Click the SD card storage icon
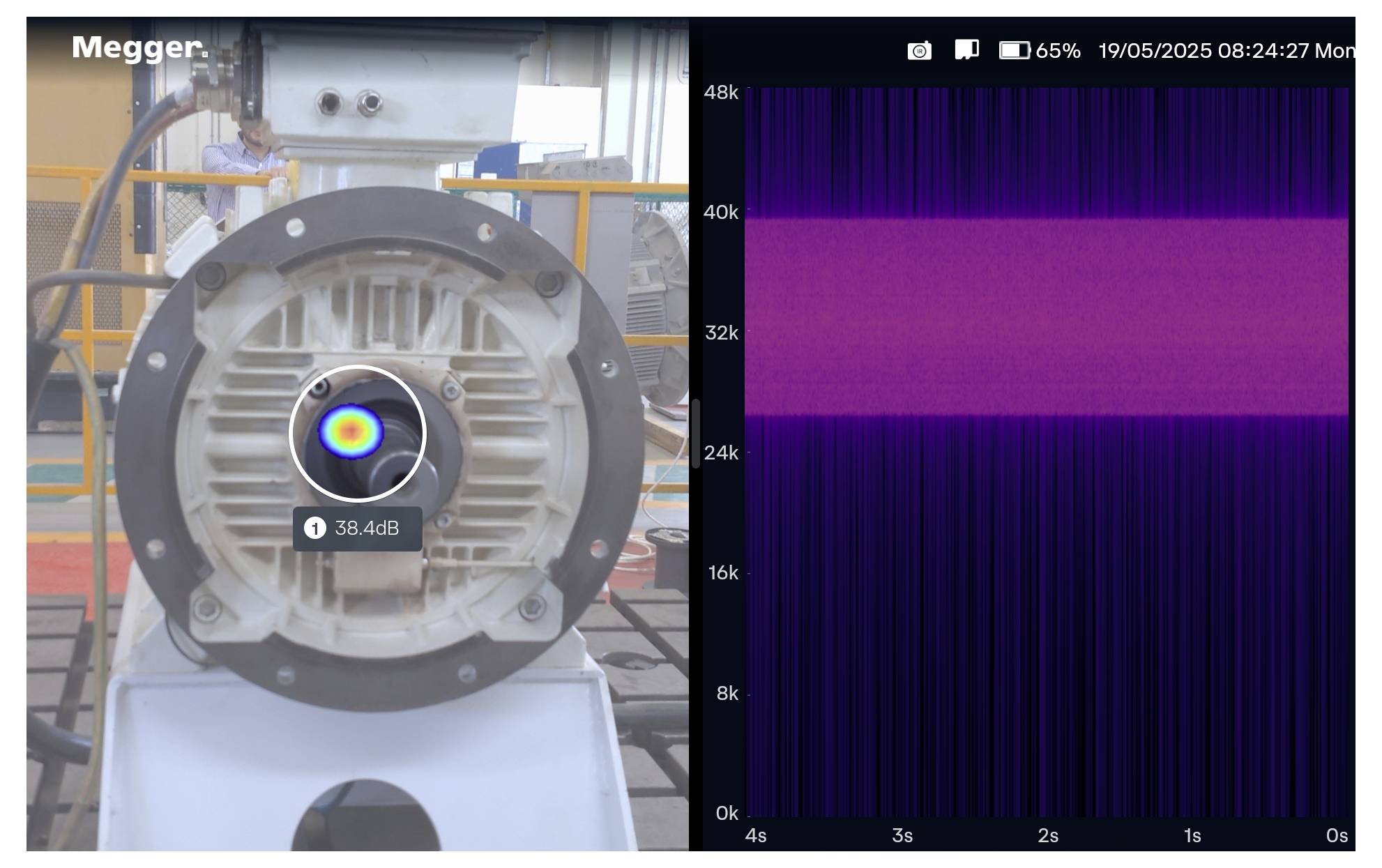Image resolution: width=1382 pixels, height=868 pixels. (966, 50)
